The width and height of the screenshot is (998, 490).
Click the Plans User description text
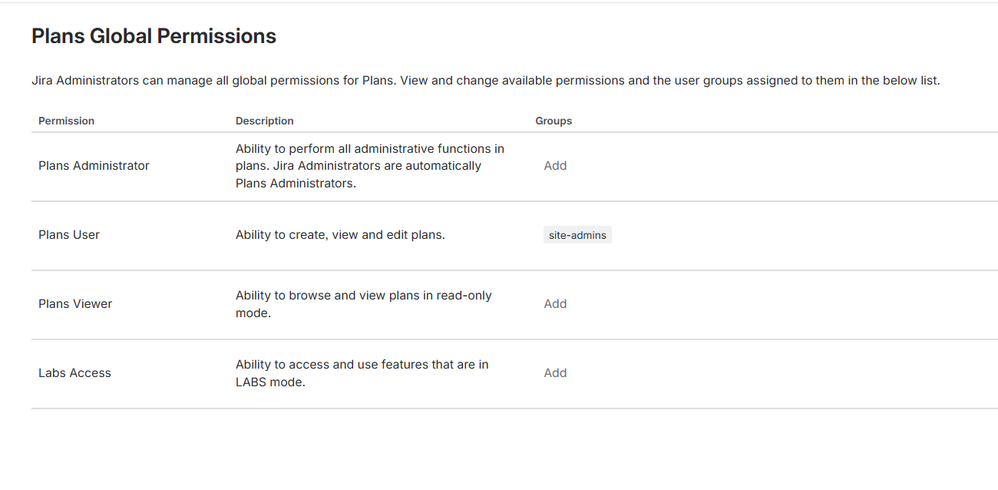[340, 235]
